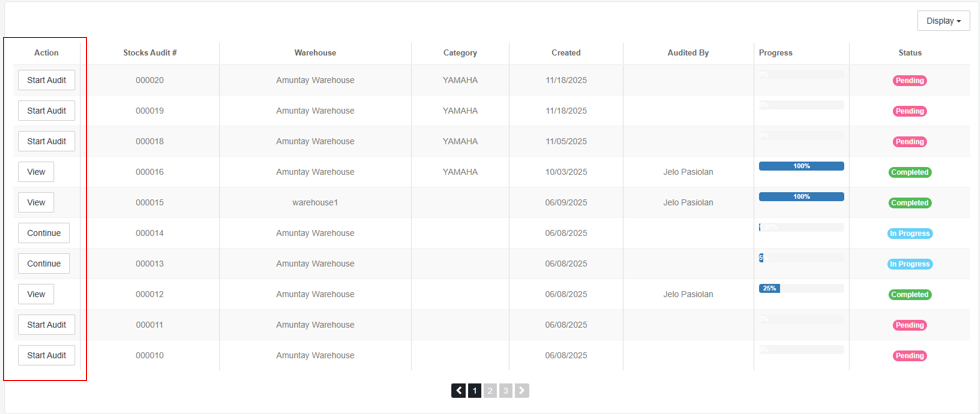Start Audit for stocks audit 000011
Screen dimensions: 980x414
click(x=46, y=325)
